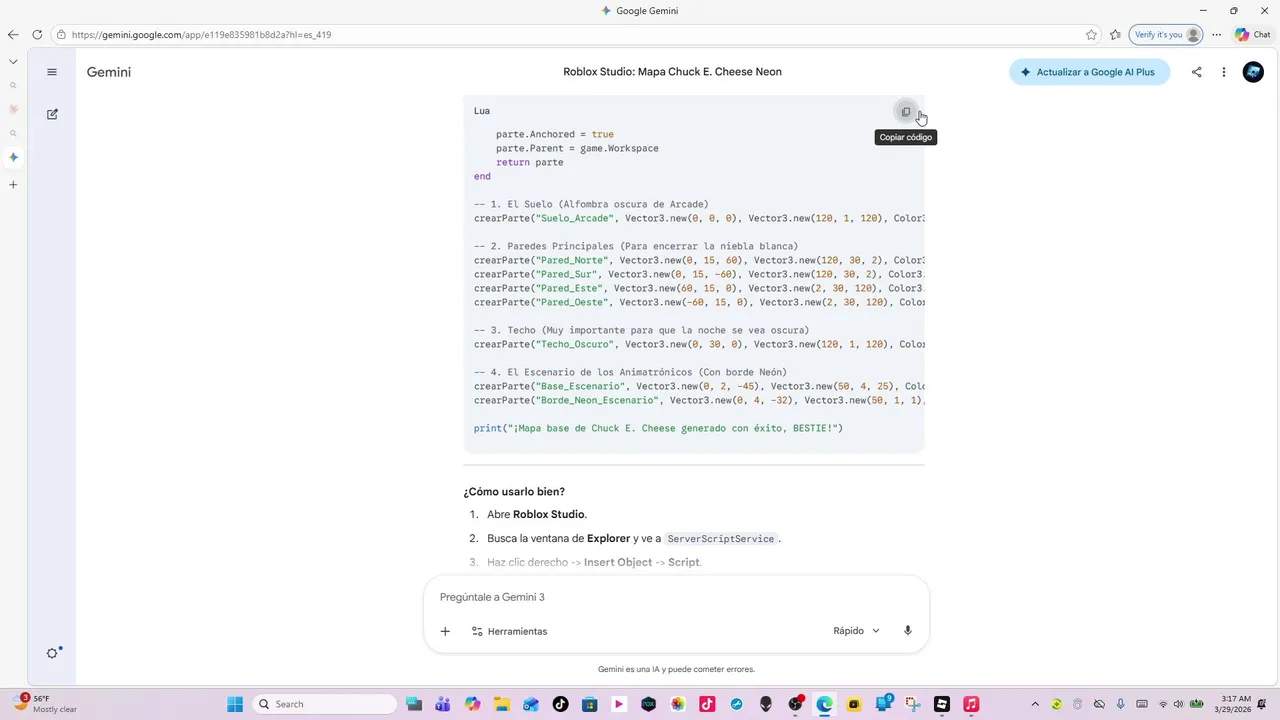Click the browser address bar URL

pyautogui.click(x=201, y=34)
